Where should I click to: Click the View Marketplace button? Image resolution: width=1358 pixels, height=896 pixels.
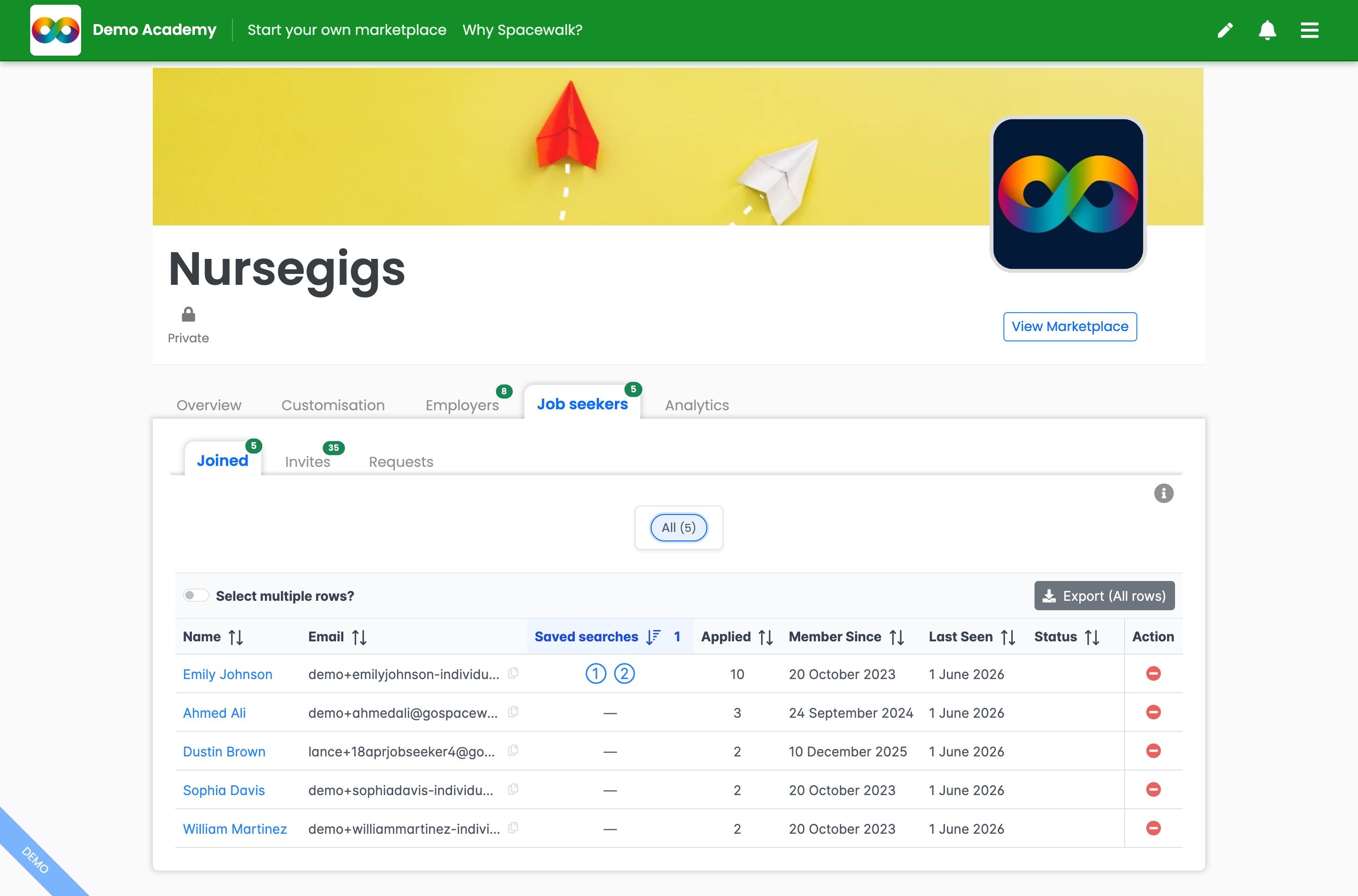(x=1069, y=326)
